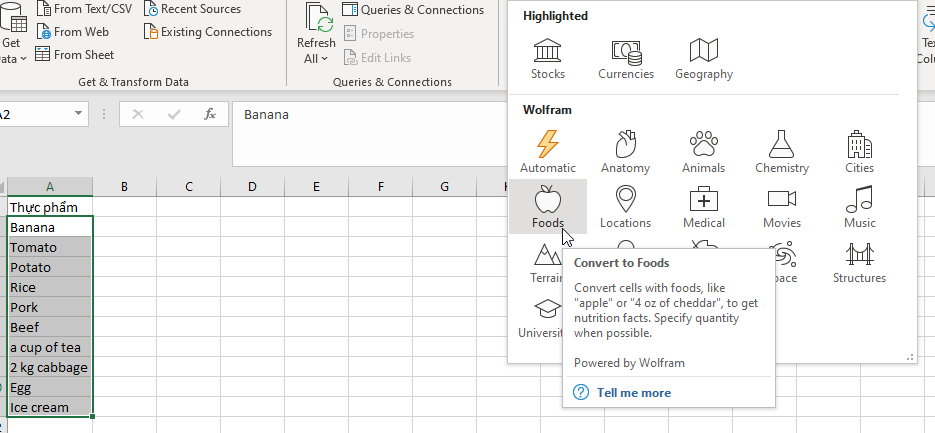This screenshot has height=433, width=935.
Task: Select the Anatomy data type
Action: click(x=626, y=151)
